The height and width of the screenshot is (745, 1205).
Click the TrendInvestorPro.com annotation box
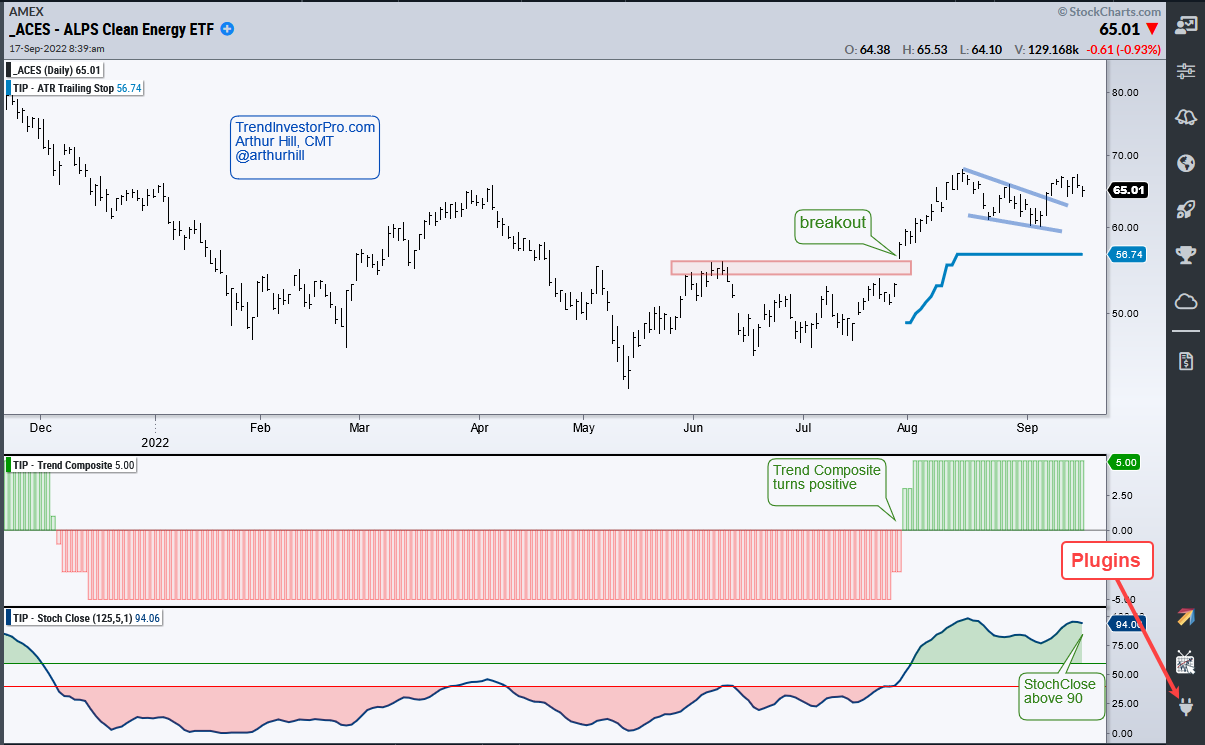[x=305, y=148]
